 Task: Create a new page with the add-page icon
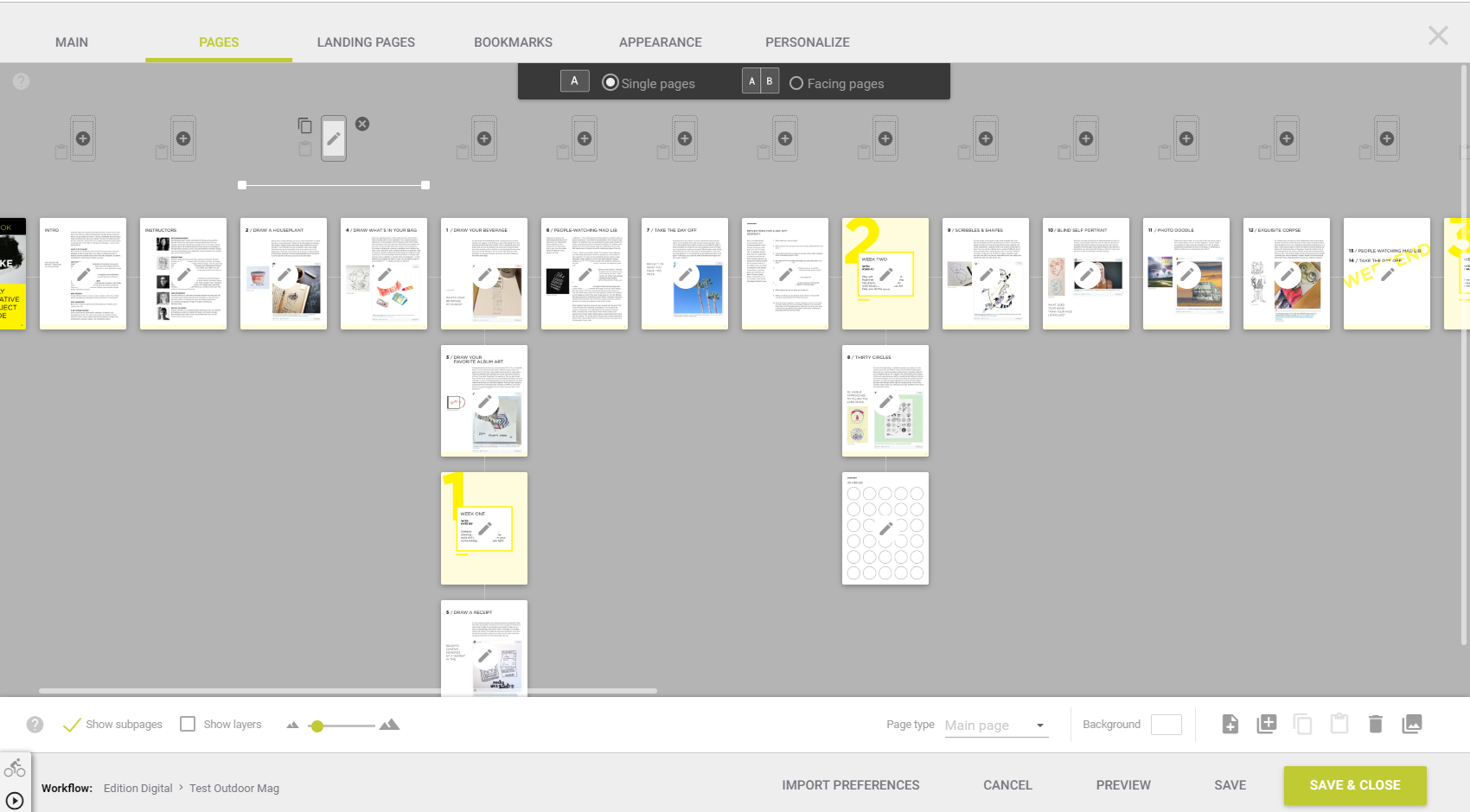[1230, 724]
